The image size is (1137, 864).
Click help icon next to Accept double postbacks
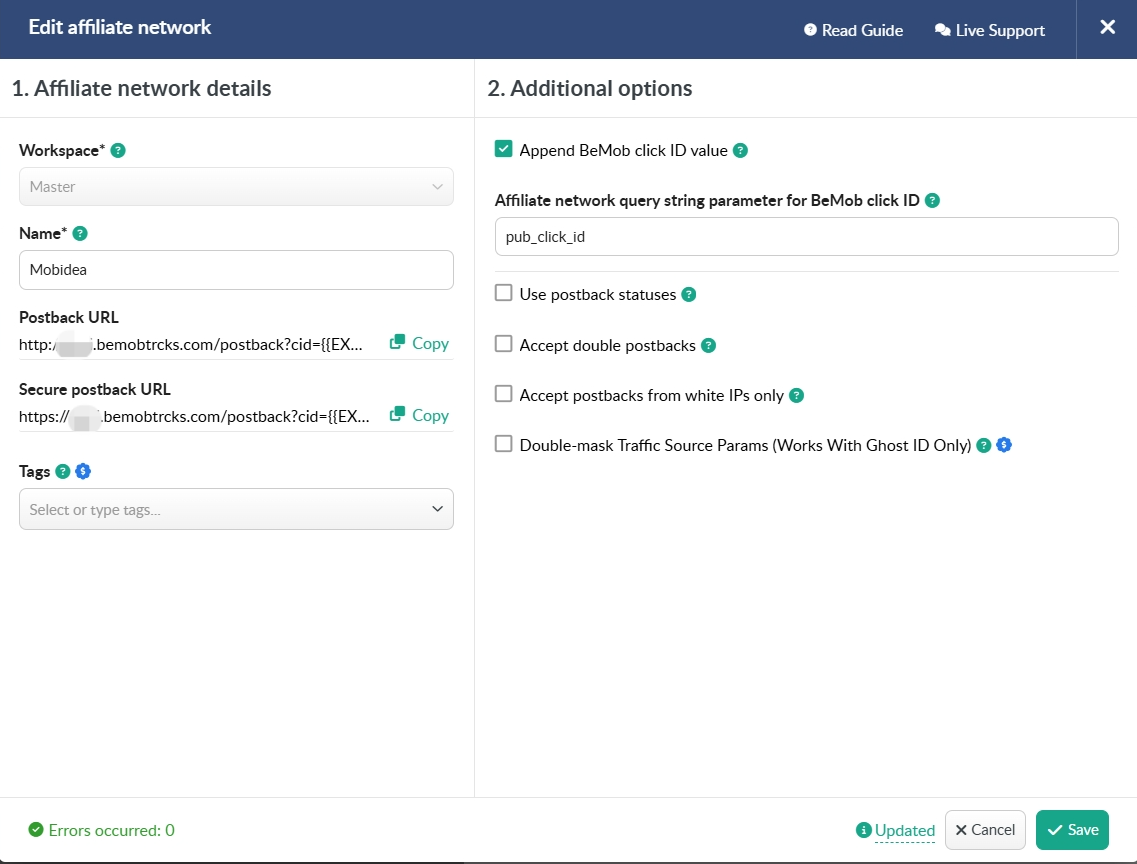click(x=708, y=345)
